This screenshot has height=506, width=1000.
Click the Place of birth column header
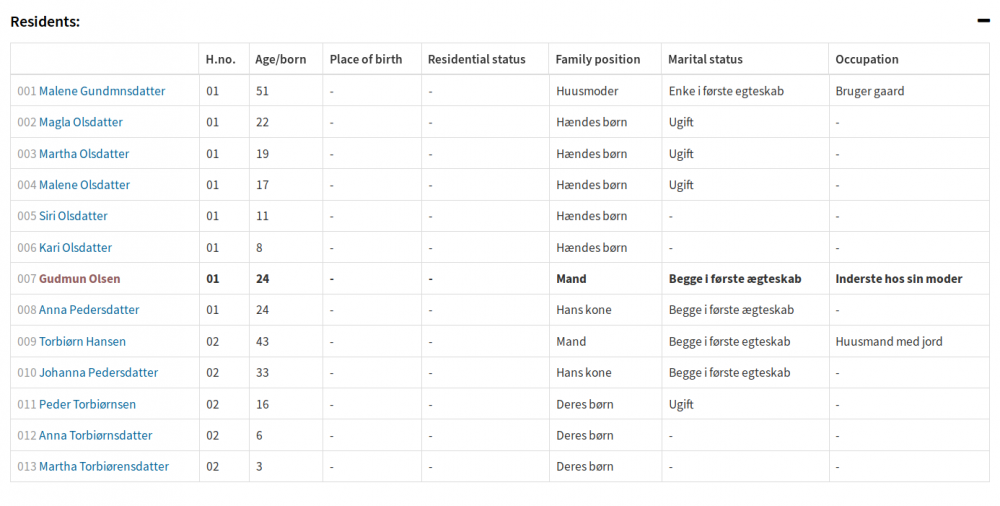point(366,59)
